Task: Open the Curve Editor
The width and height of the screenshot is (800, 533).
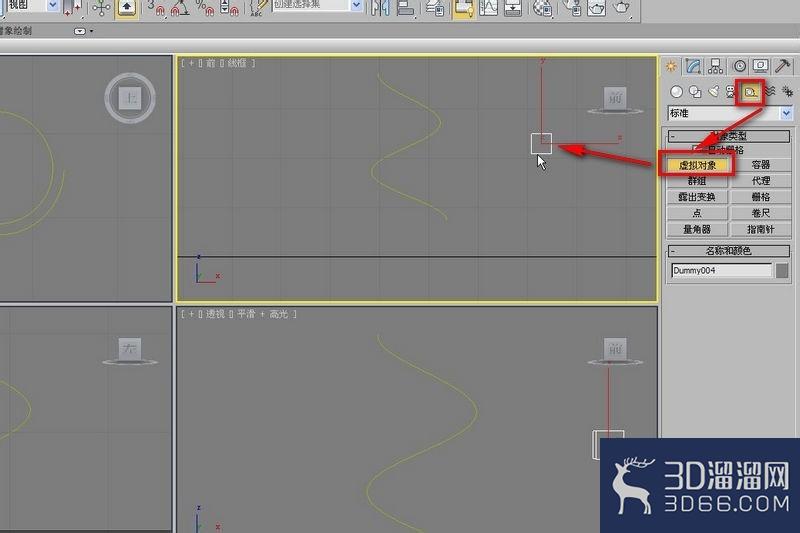Action: click(488, 8)
